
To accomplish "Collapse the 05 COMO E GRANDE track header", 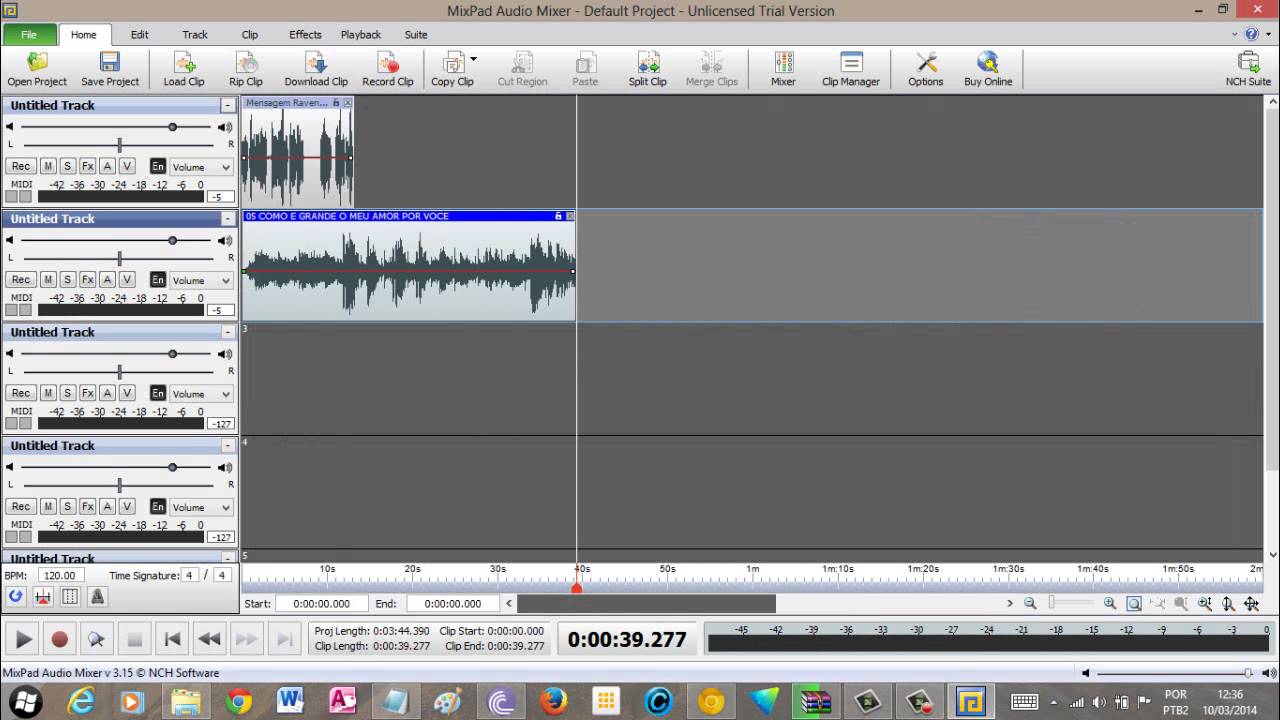I will [x=228, y=218].
